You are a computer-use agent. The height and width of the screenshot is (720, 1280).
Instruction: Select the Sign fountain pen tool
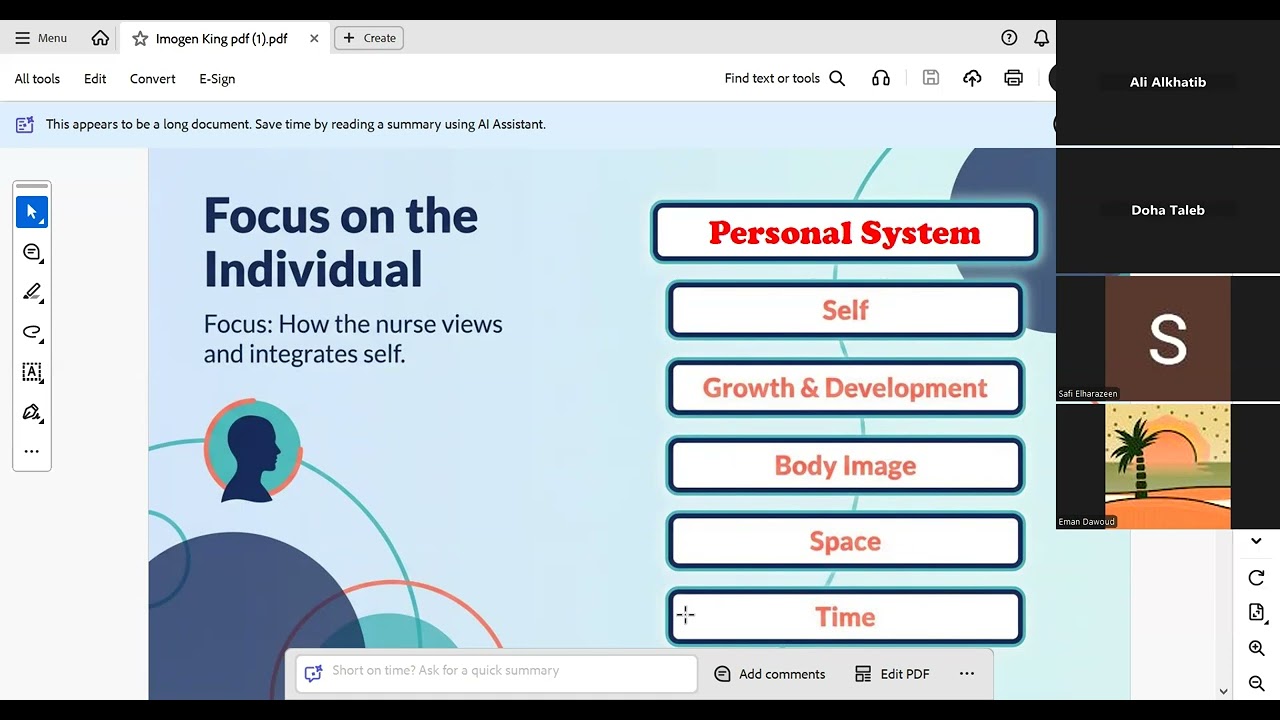(32, 412)
